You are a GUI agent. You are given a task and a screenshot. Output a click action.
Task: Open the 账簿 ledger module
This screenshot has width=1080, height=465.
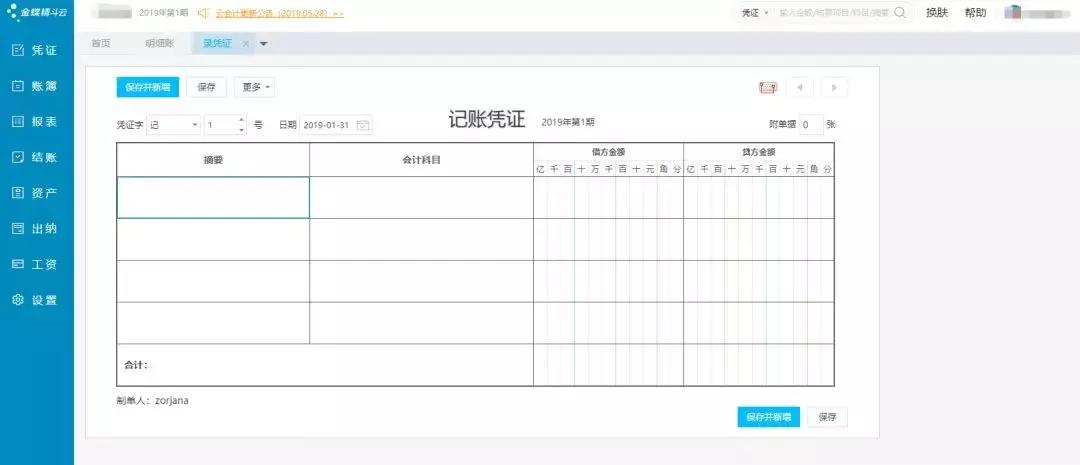point(35,86)
